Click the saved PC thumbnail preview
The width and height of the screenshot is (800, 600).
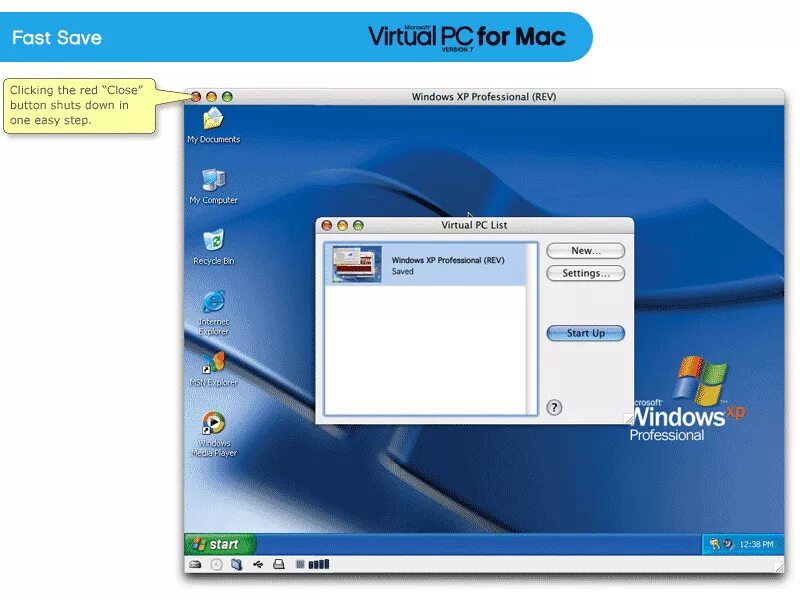pos(357,264)
